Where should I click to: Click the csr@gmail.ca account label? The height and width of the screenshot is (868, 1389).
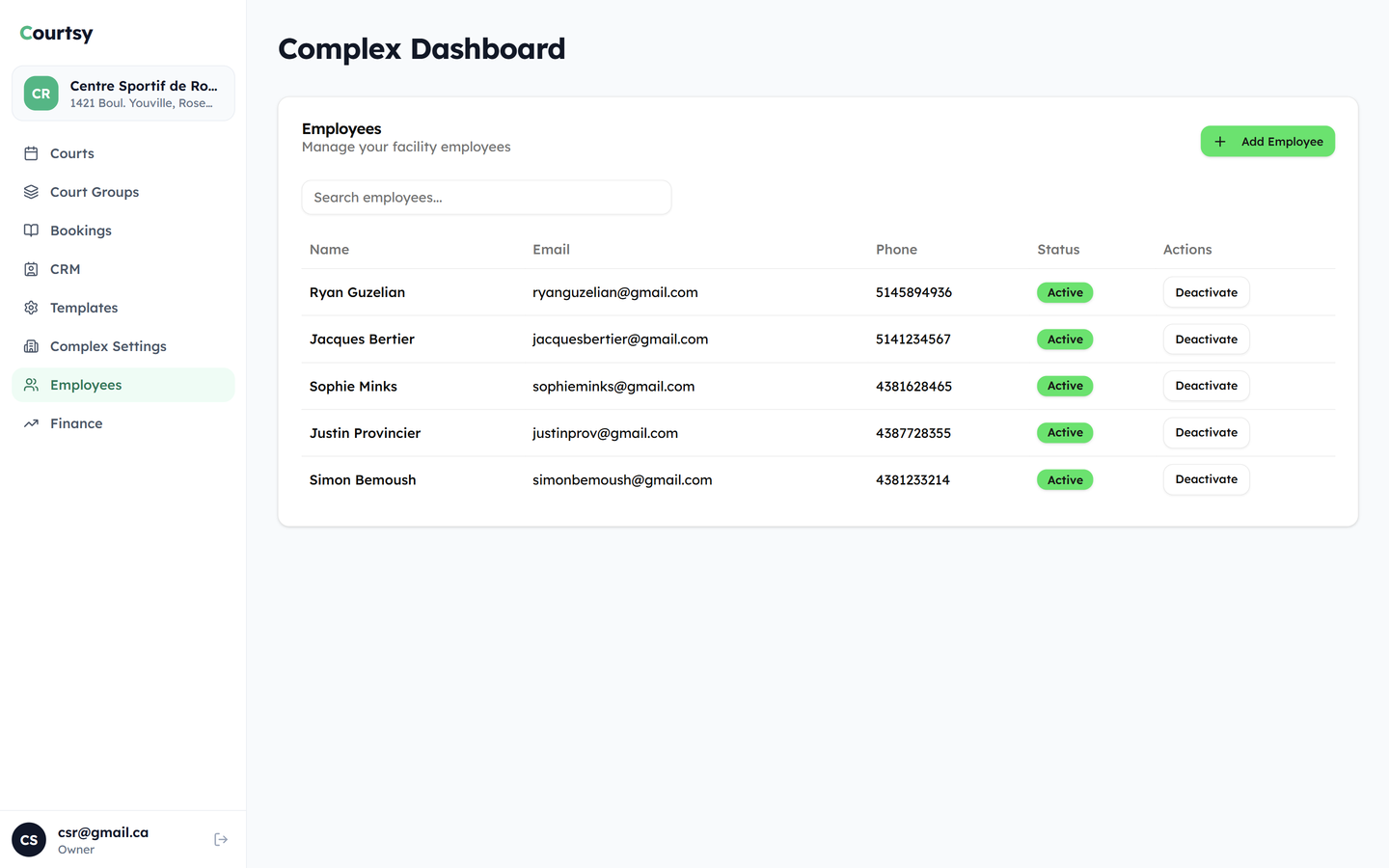pos(103,832)
